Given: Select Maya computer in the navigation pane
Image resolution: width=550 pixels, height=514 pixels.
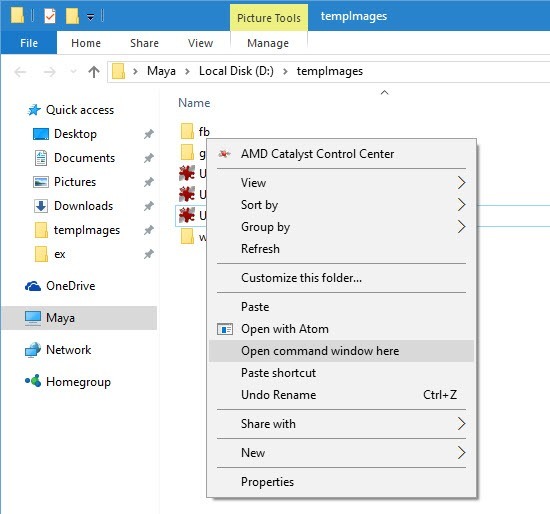Looking at the screenshot, I should [x=79, y=318].
